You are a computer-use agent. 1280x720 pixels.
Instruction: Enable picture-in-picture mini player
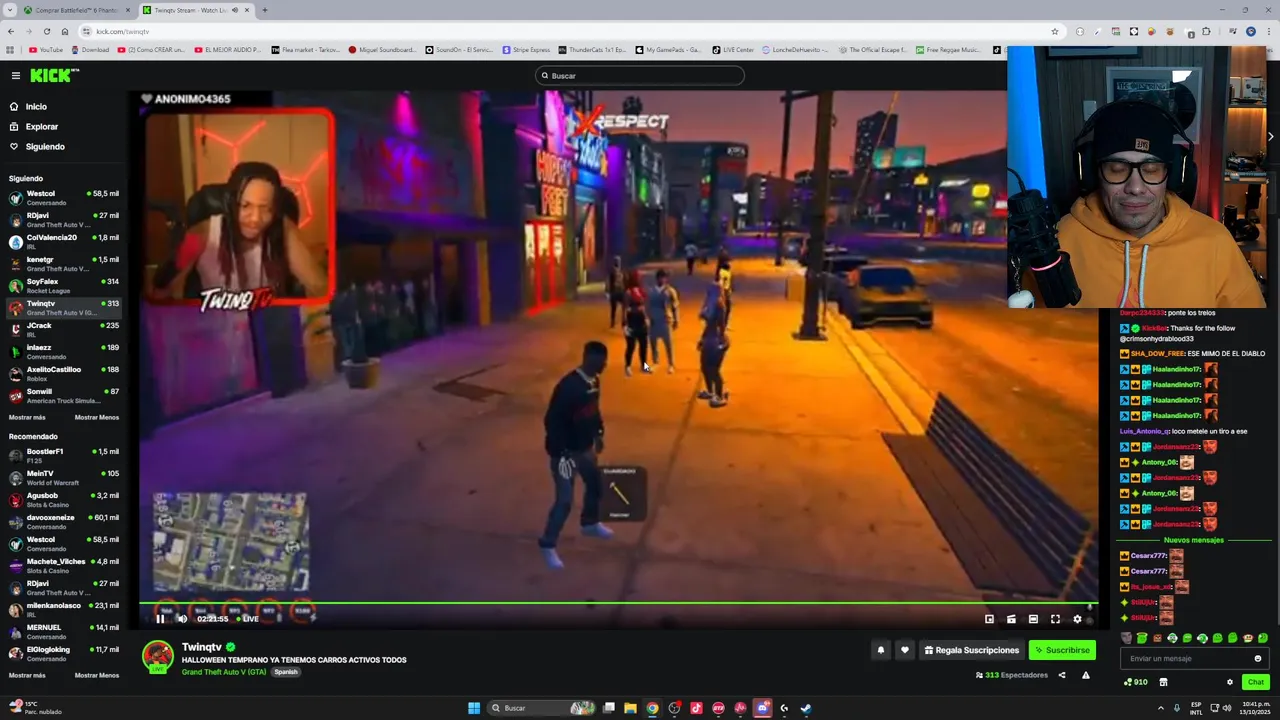pyautogui.click(x=989, y=619)
